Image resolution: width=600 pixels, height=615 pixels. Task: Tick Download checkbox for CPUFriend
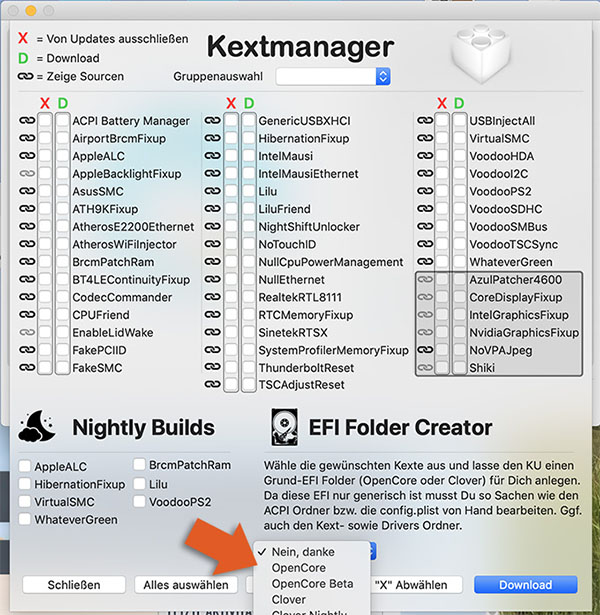tap(63, 315)
